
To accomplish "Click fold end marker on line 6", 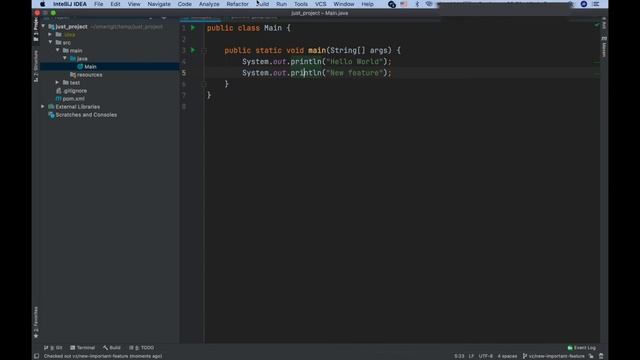I will coord(204,84).
